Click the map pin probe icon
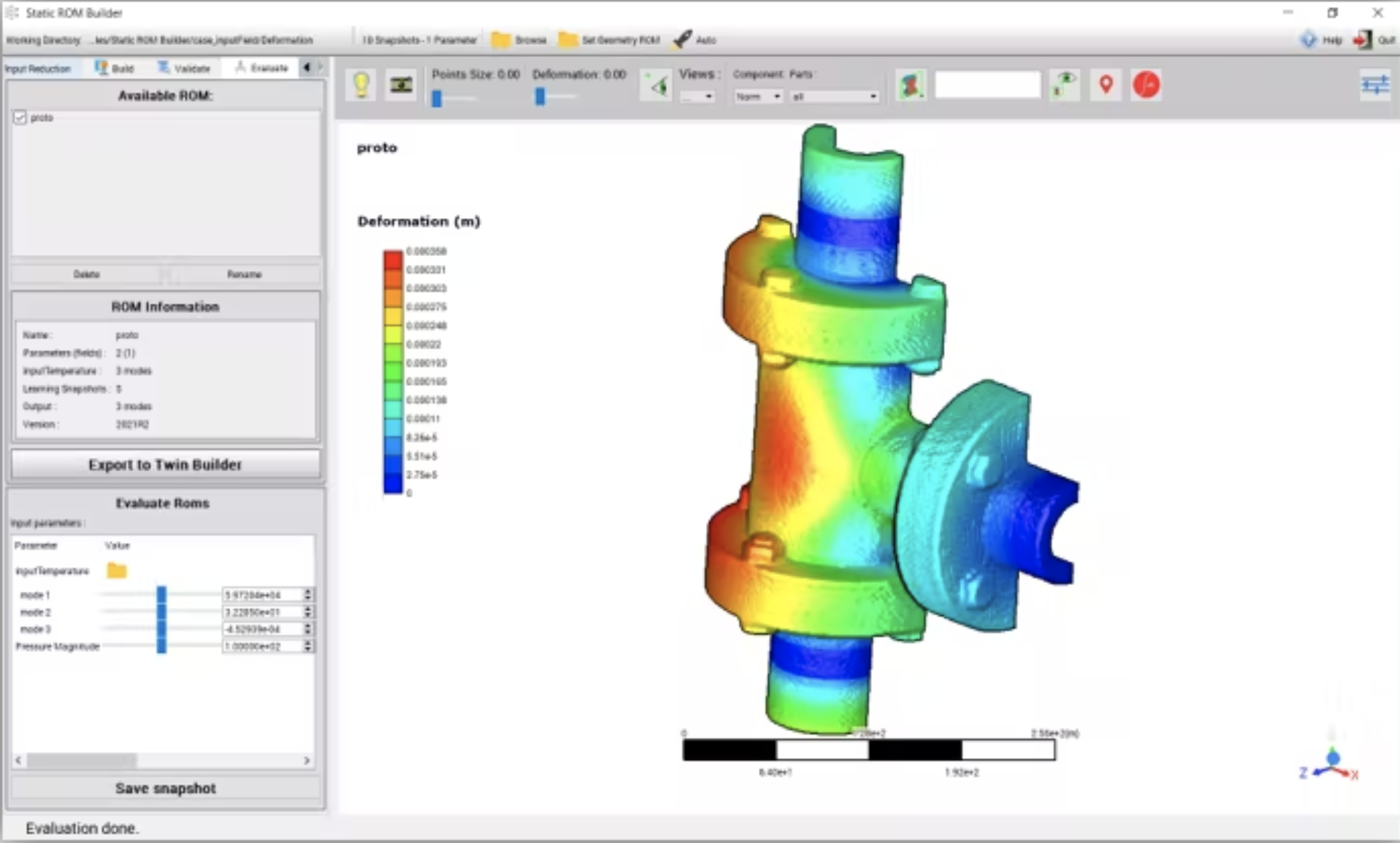Viewport: 1400px width, 843px height. pos(1105,85)
